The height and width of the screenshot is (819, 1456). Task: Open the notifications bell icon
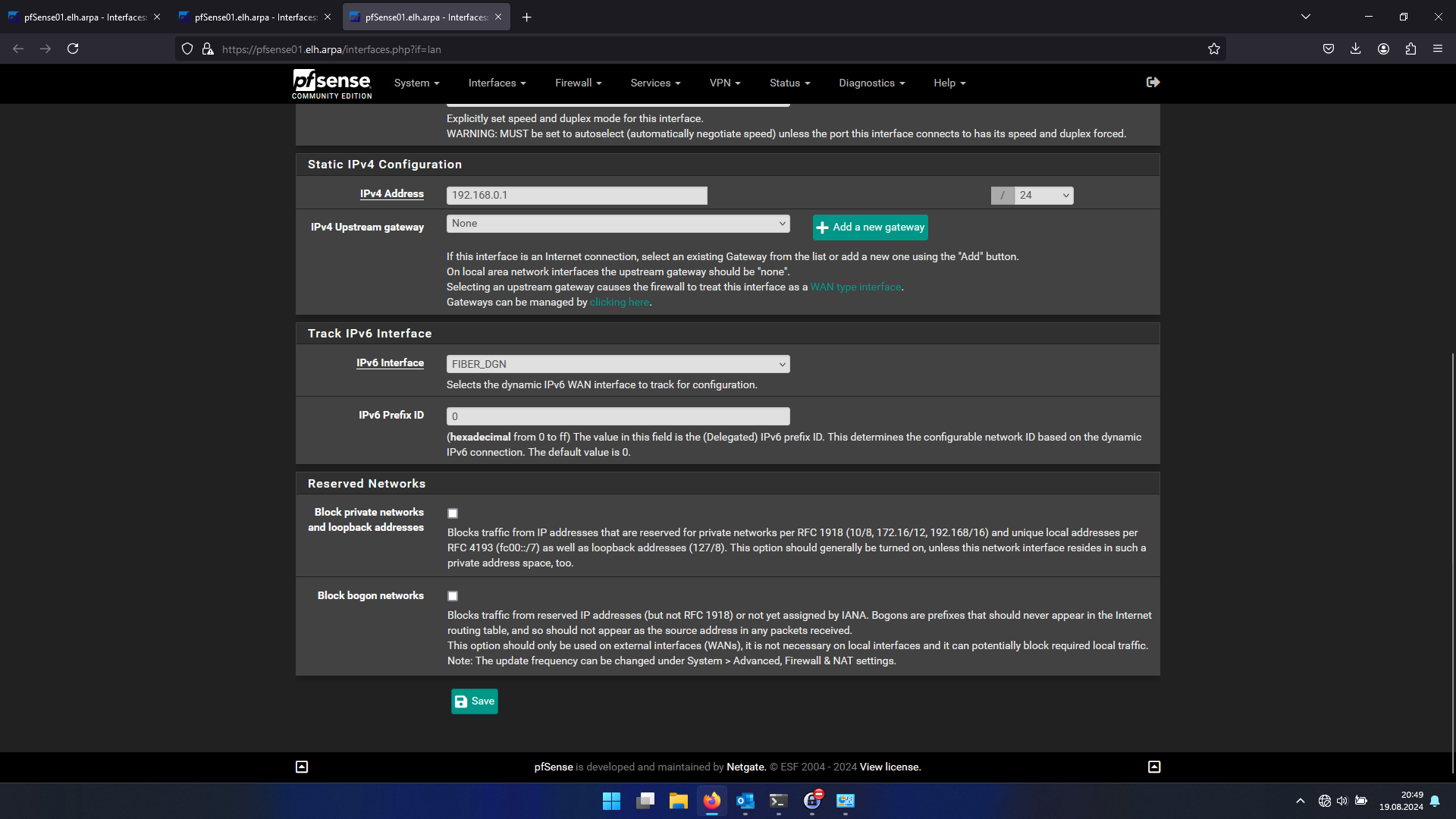pyautogui.click(x=1435, y=801)
